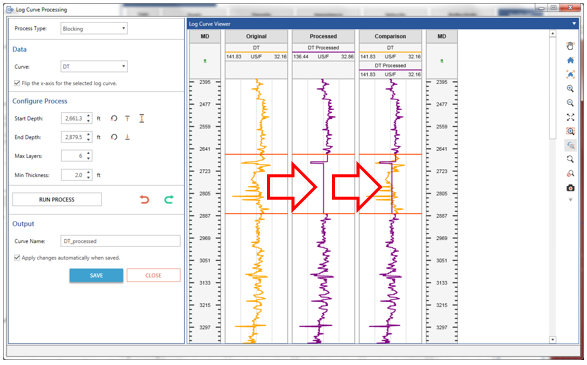Click the home icon with orange corner brackets
The width and height of the screenshot is (587, 365).
[x=570, y=74]
